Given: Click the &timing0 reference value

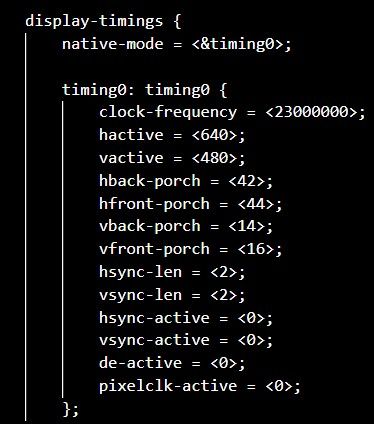Looking at the screenshot, I should point(237,44).
